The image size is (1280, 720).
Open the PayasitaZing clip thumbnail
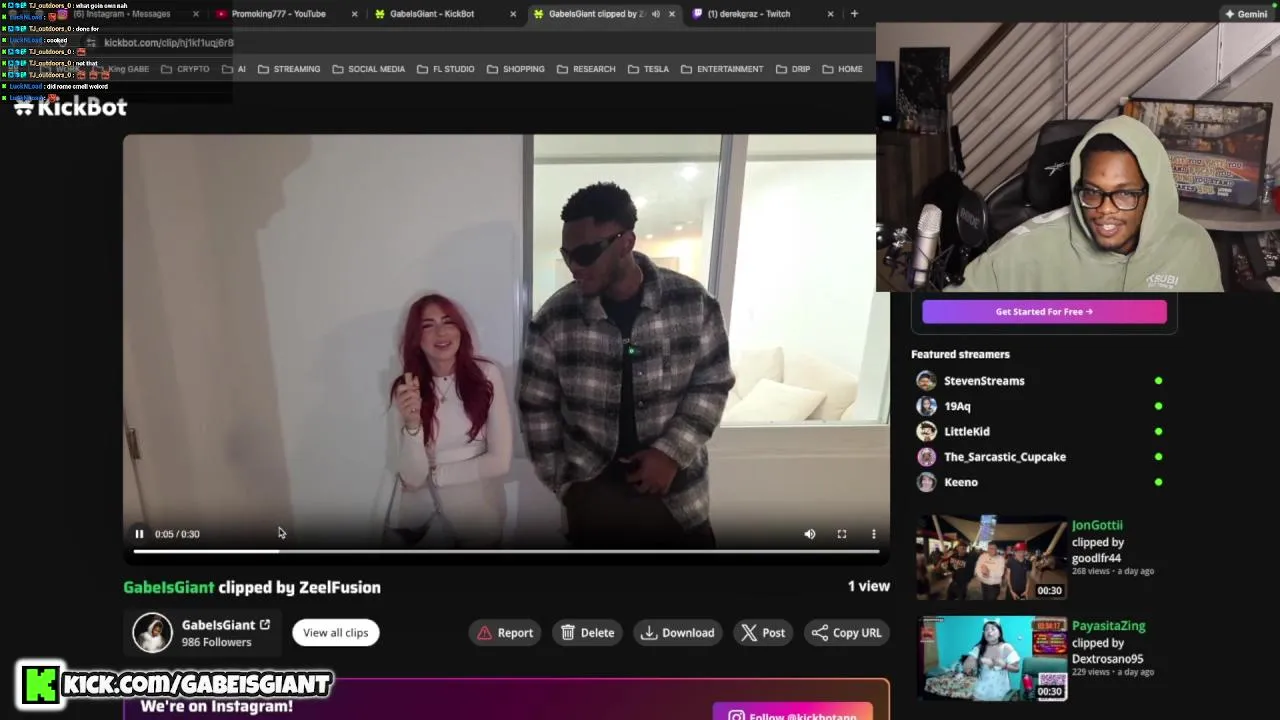click(992, 658)
